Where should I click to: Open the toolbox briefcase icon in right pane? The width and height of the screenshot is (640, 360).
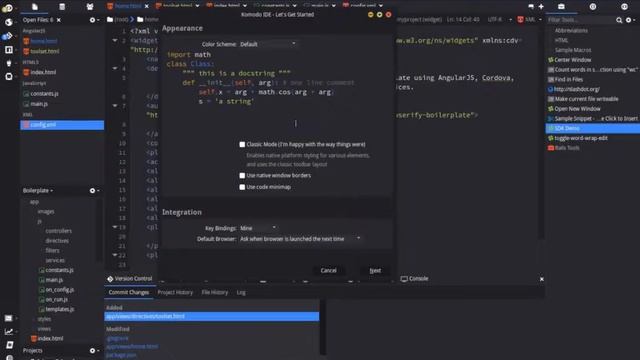click(561, 7)
